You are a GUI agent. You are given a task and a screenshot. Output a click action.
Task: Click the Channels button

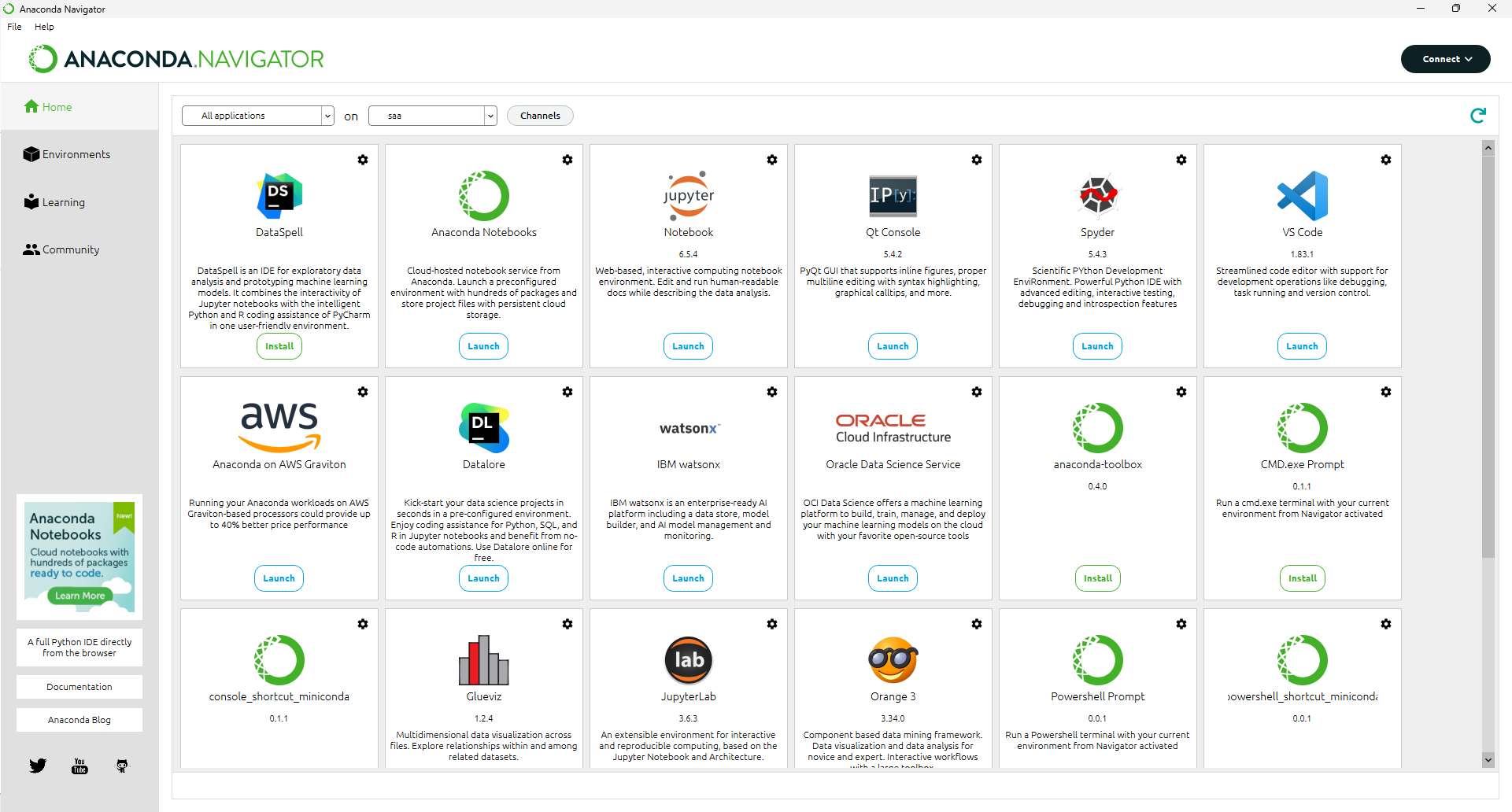(540, 116)
